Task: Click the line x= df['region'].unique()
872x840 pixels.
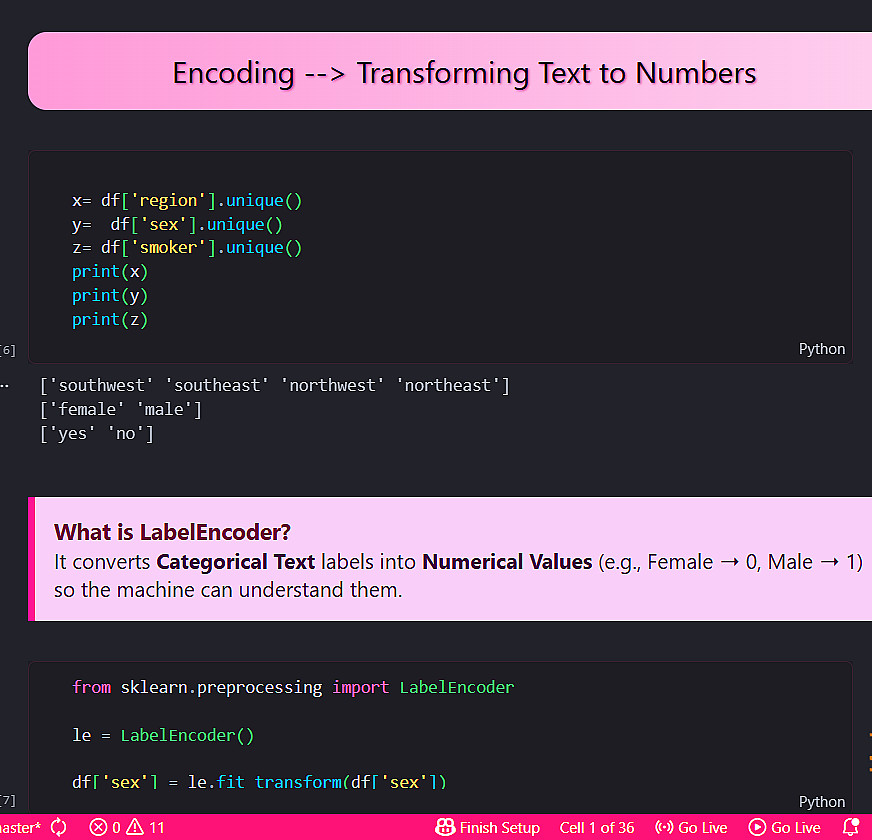Action: coord(187,200)
